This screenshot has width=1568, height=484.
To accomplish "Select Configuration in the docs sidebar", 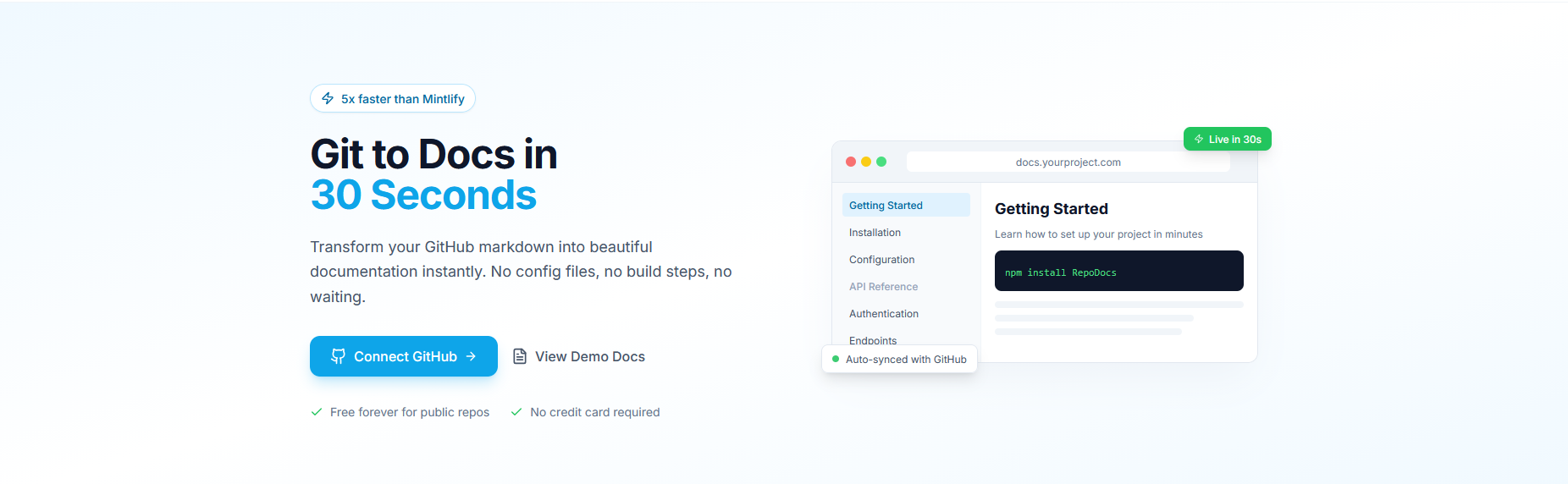I will point(906,259).
